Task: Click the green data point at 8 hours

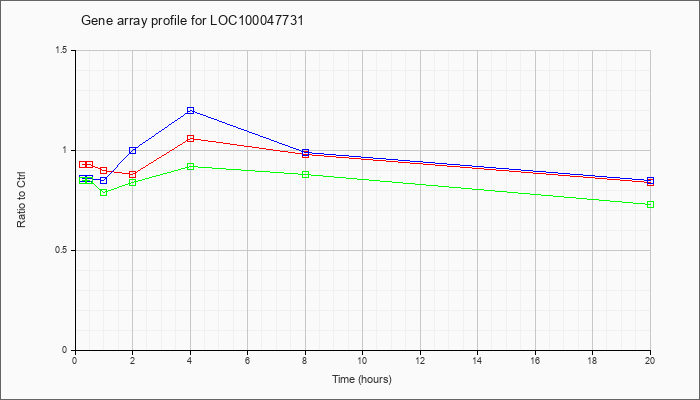Action: point(305,175)
